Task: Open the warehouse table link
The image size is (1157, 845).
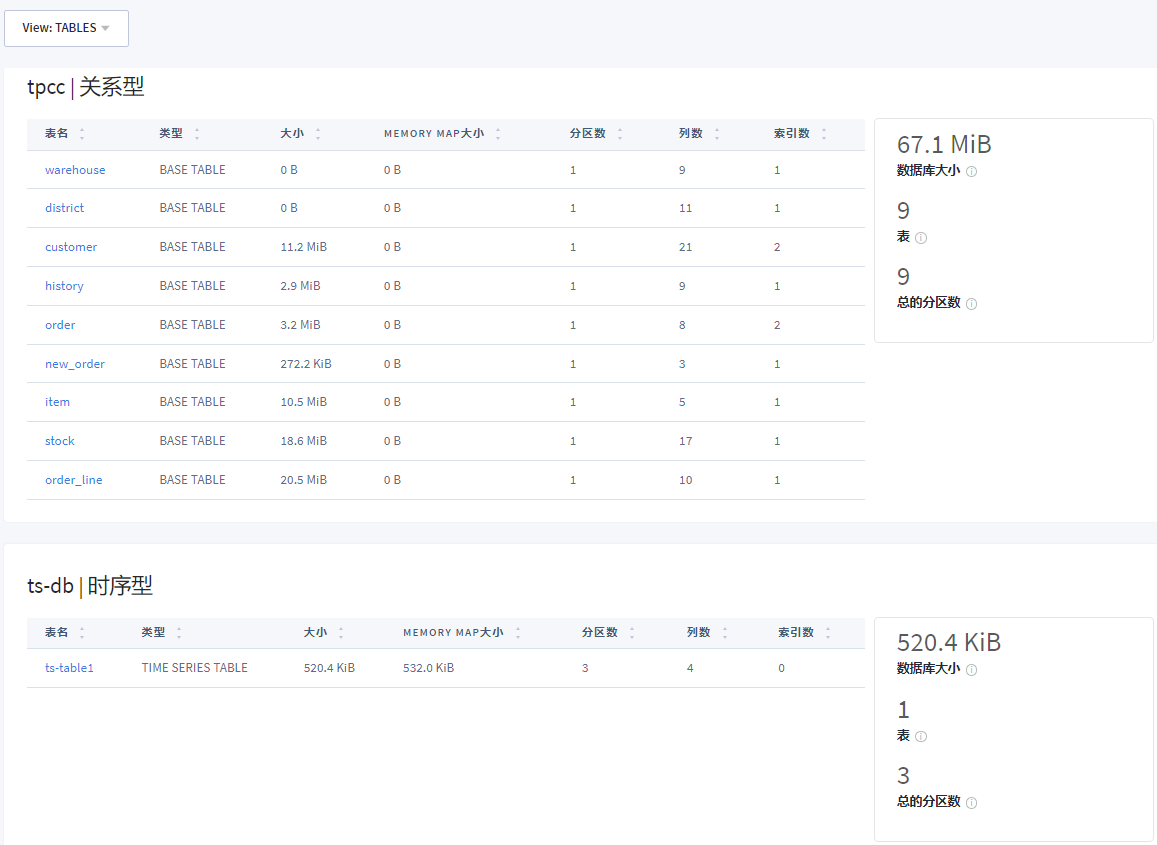Action: tap(75, 170)
